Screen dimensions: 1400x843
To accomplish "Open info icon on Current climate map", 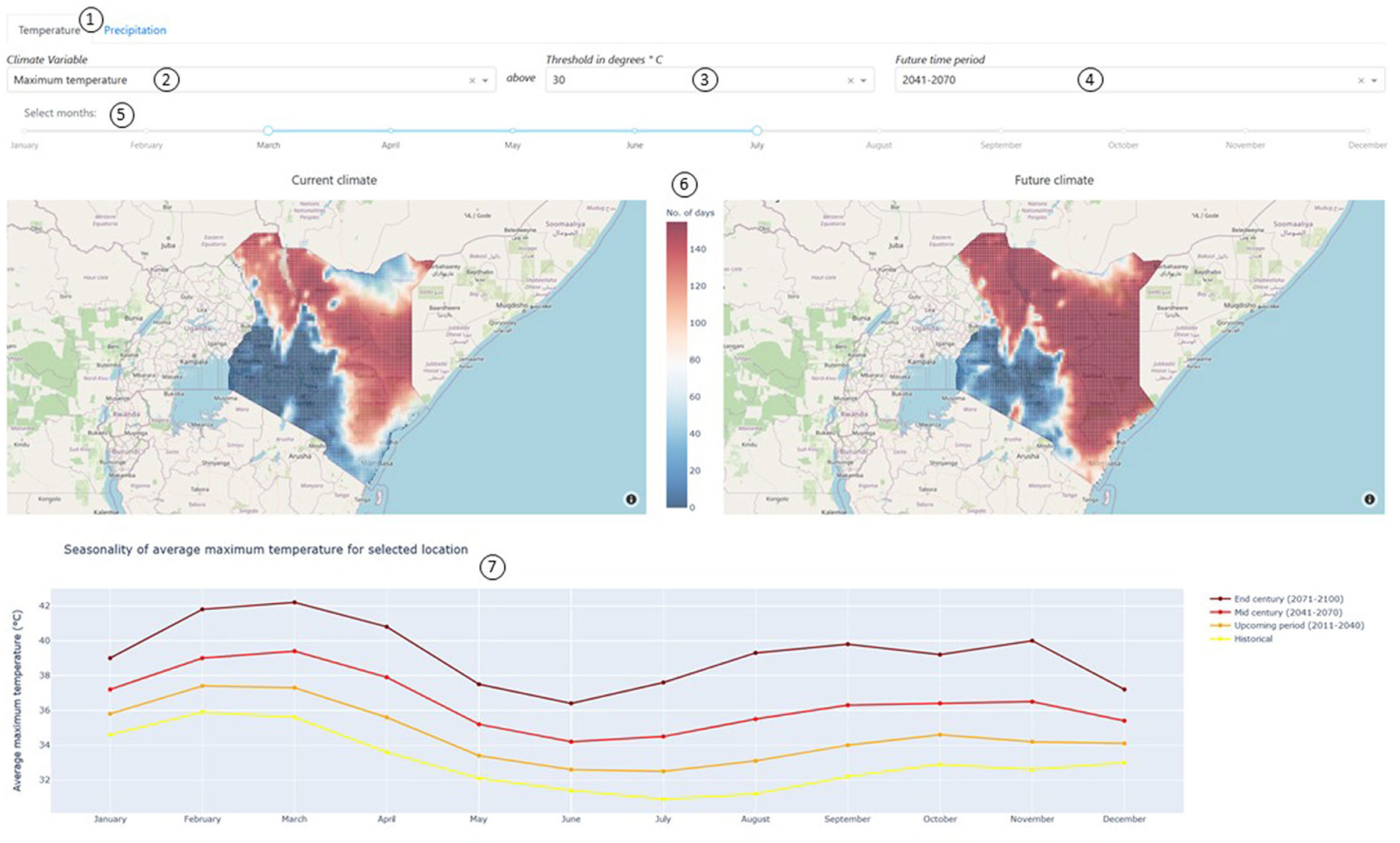I will 631,499.
